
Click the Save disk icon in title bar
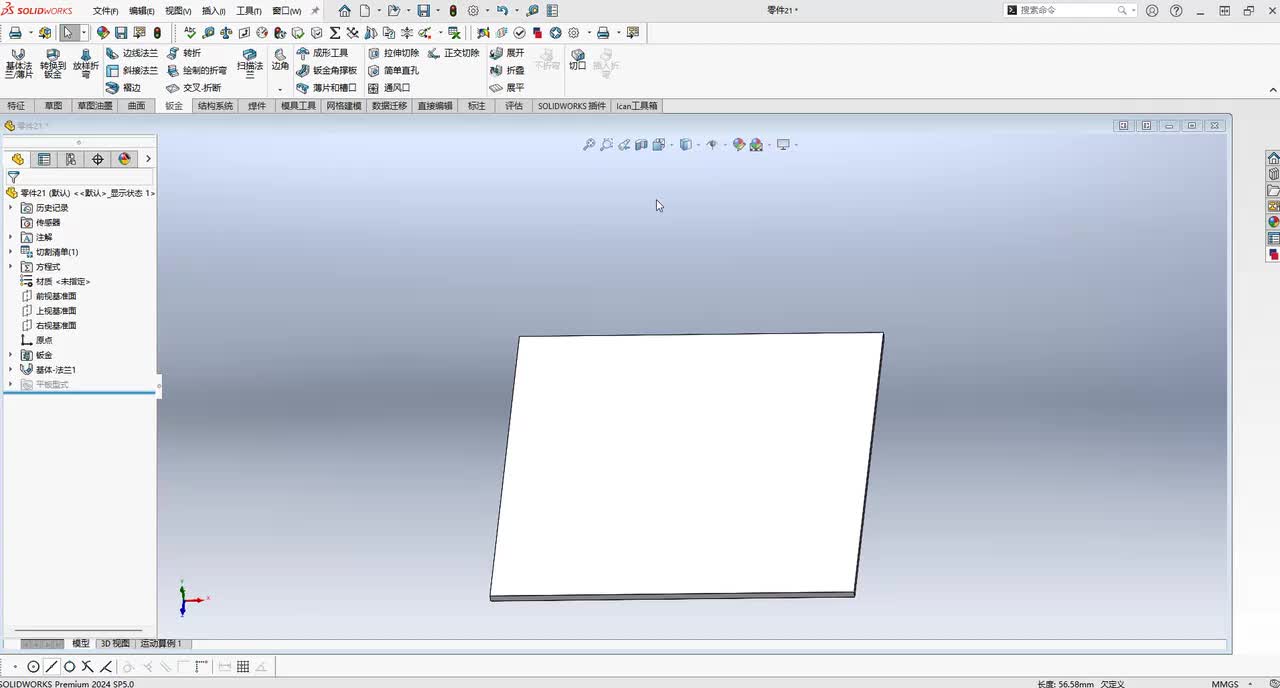pyautogui.click(x=424, y=11)
